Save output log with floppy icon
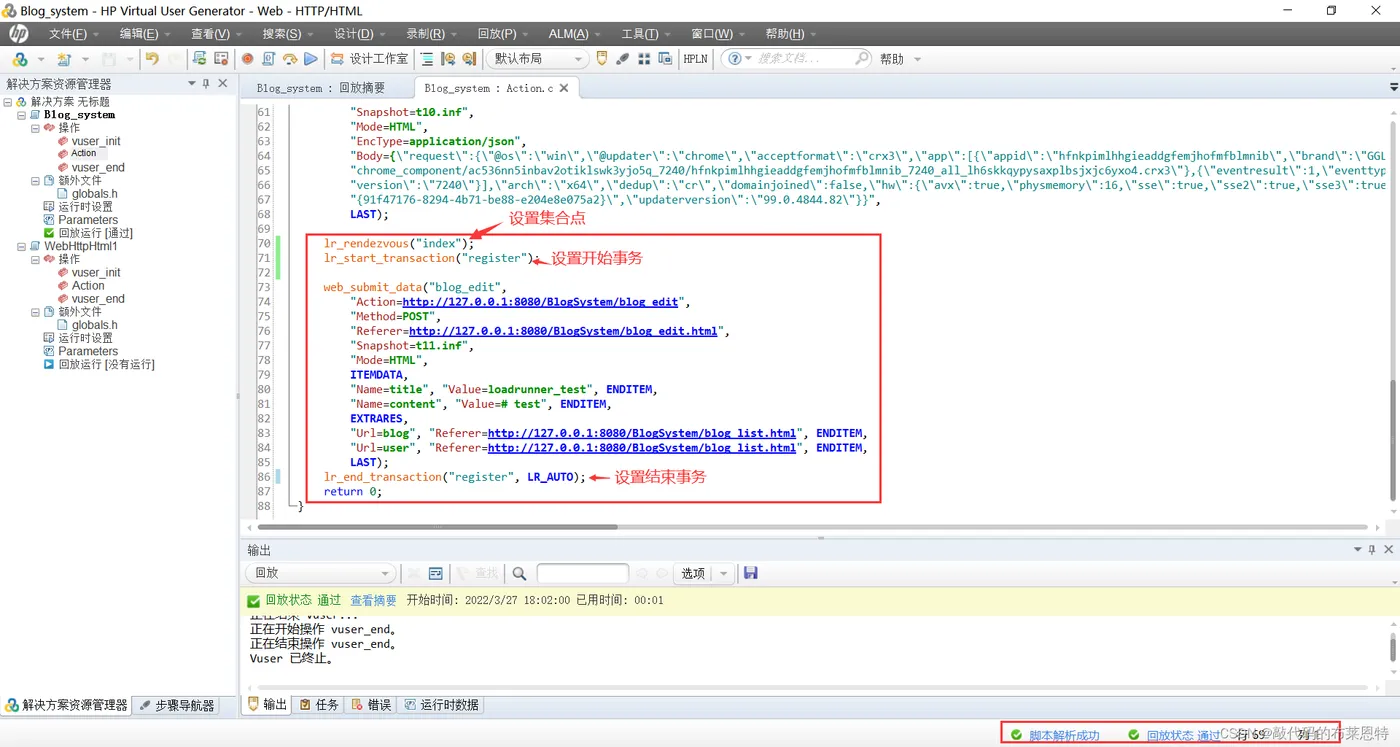 [x=751, y=573]
